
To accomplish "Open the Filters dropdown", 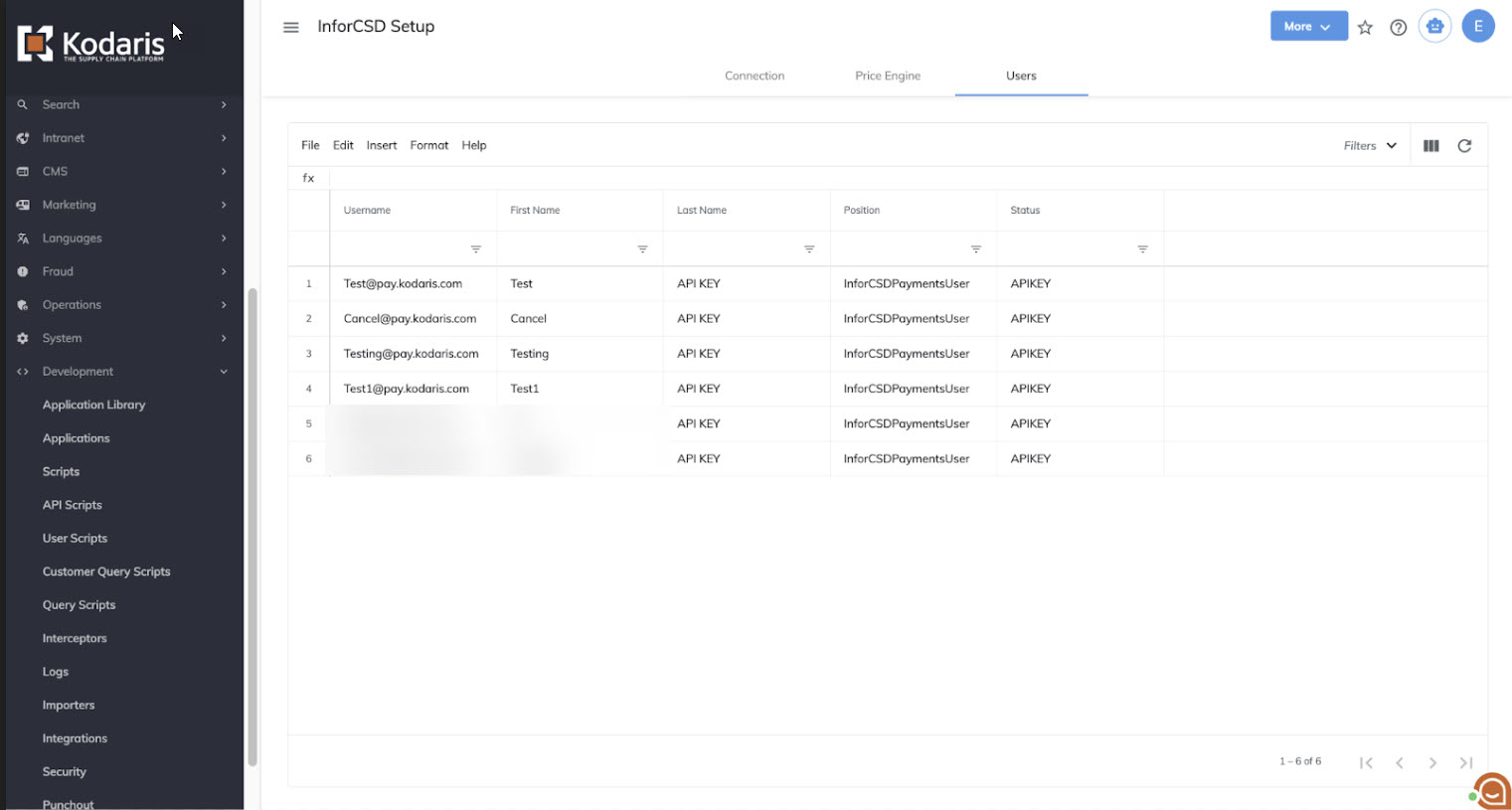I will click(1370, 146).
